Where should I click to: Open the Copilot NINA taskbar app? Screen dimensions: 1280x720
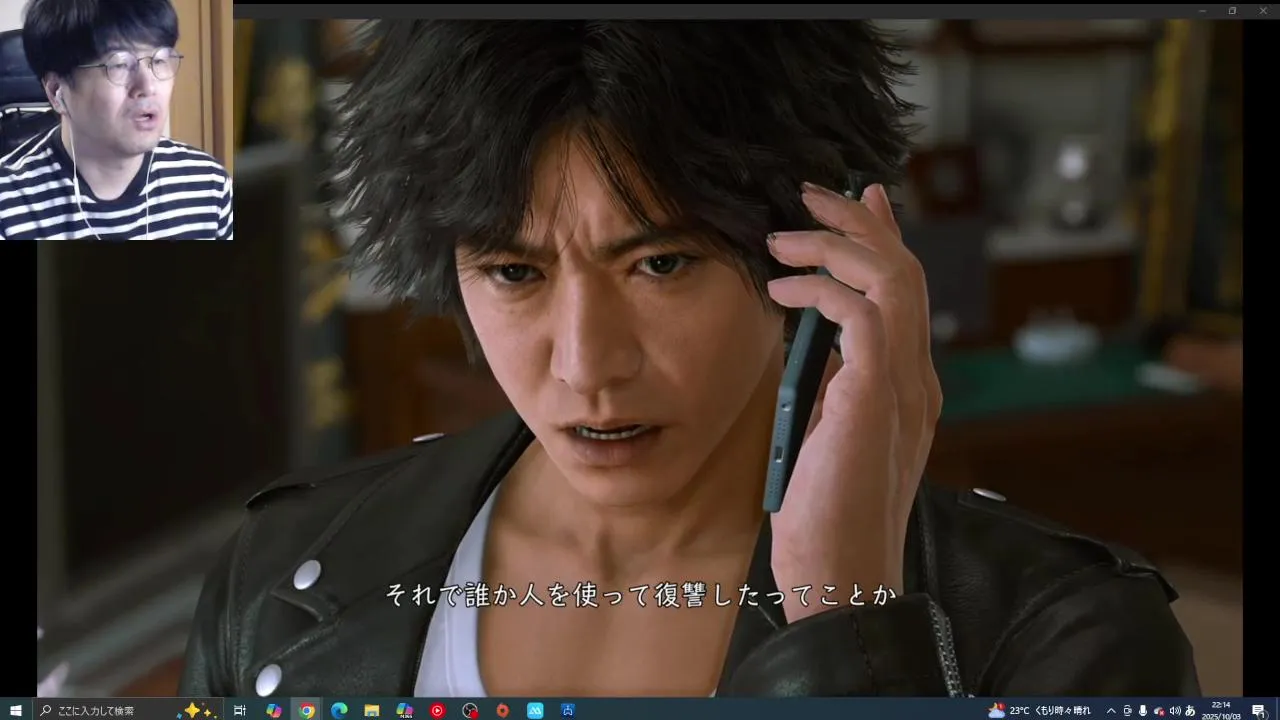405,710
